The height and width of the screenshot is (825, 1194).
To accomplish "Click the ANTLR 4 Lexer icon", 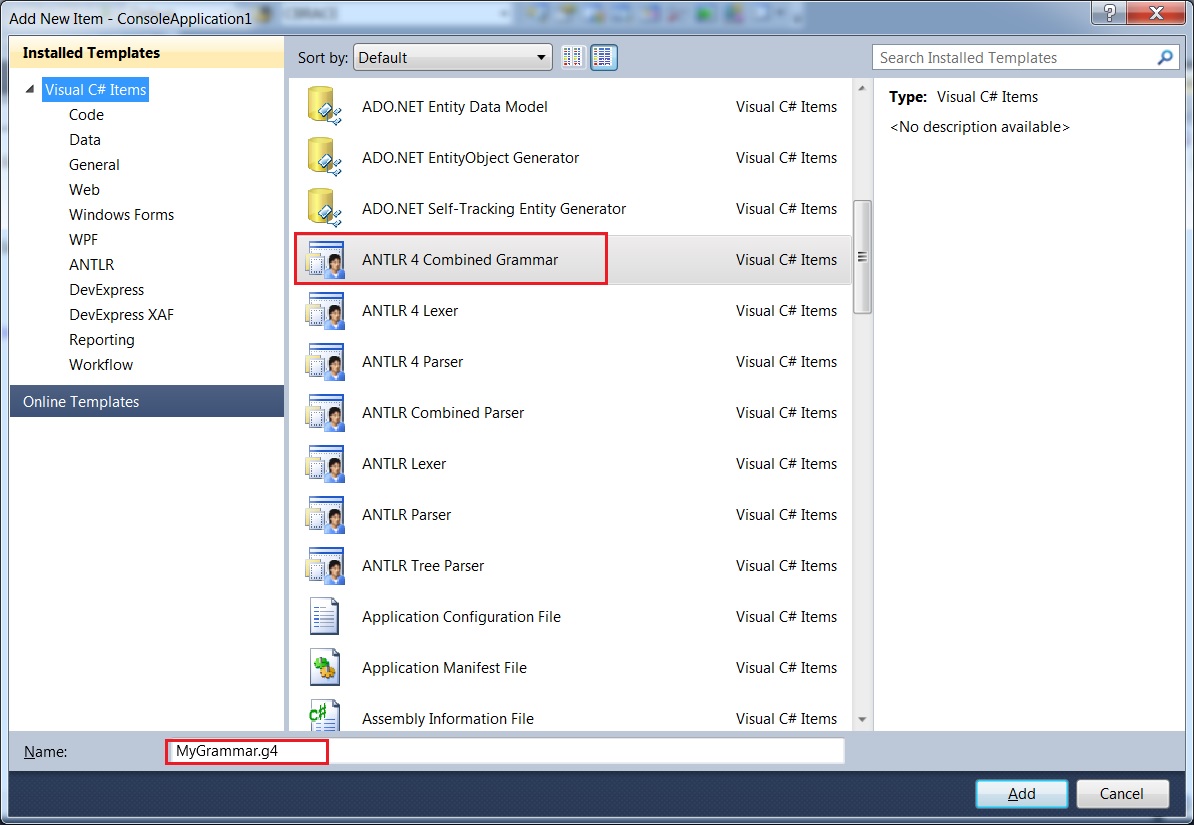I will click(x=324, y=311).
